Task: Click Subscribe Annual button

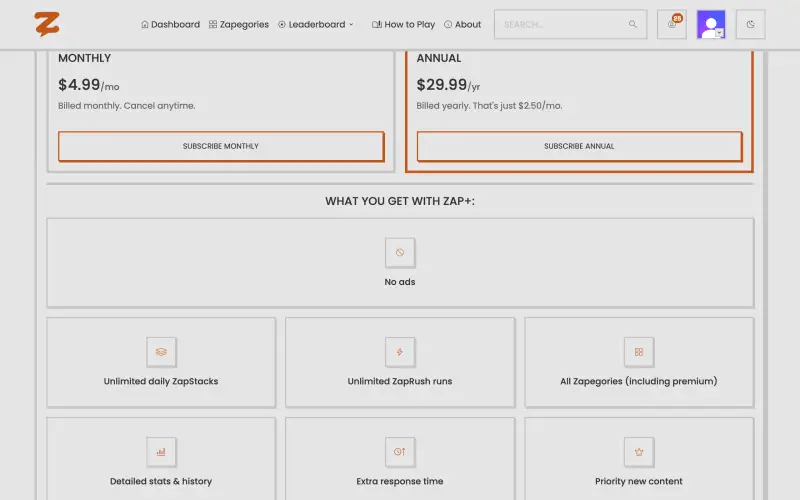Action: [579, 146]
